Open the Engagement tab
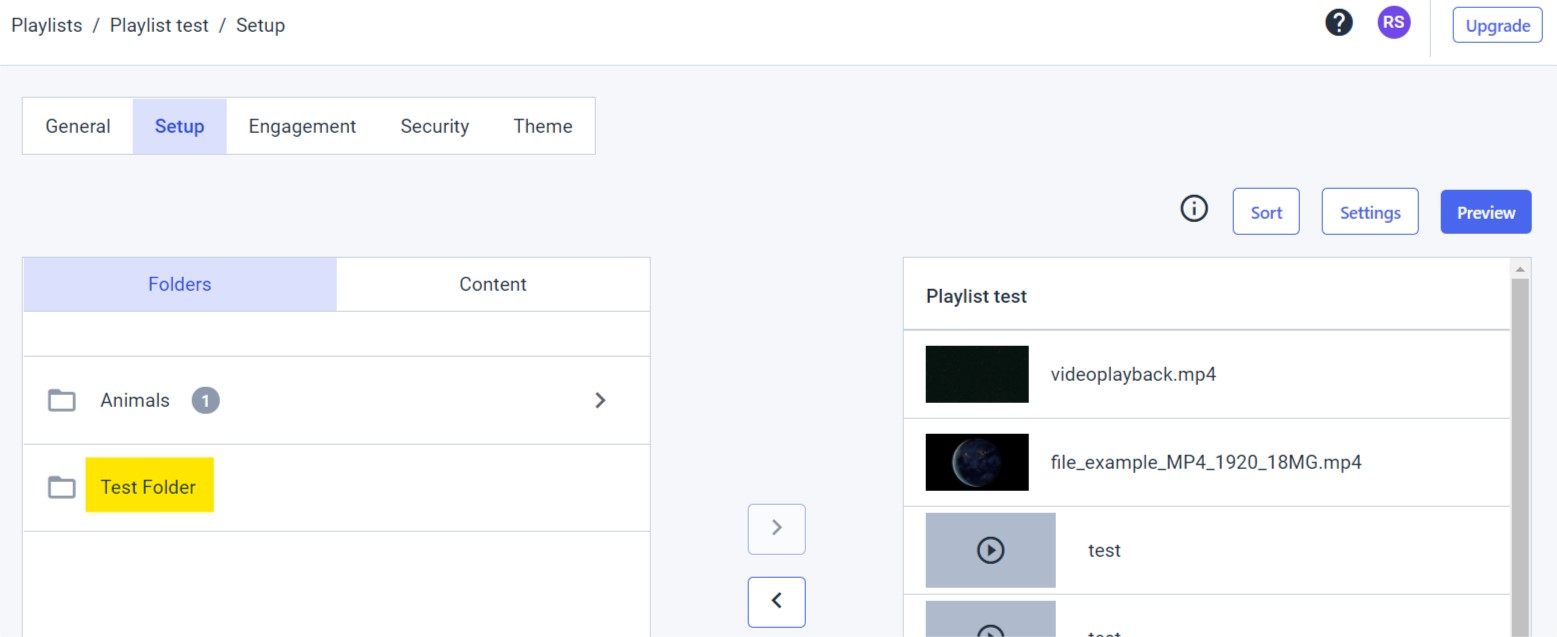Image resolution: width=1557 pixels, height=637 pixels. coord(302,126)
